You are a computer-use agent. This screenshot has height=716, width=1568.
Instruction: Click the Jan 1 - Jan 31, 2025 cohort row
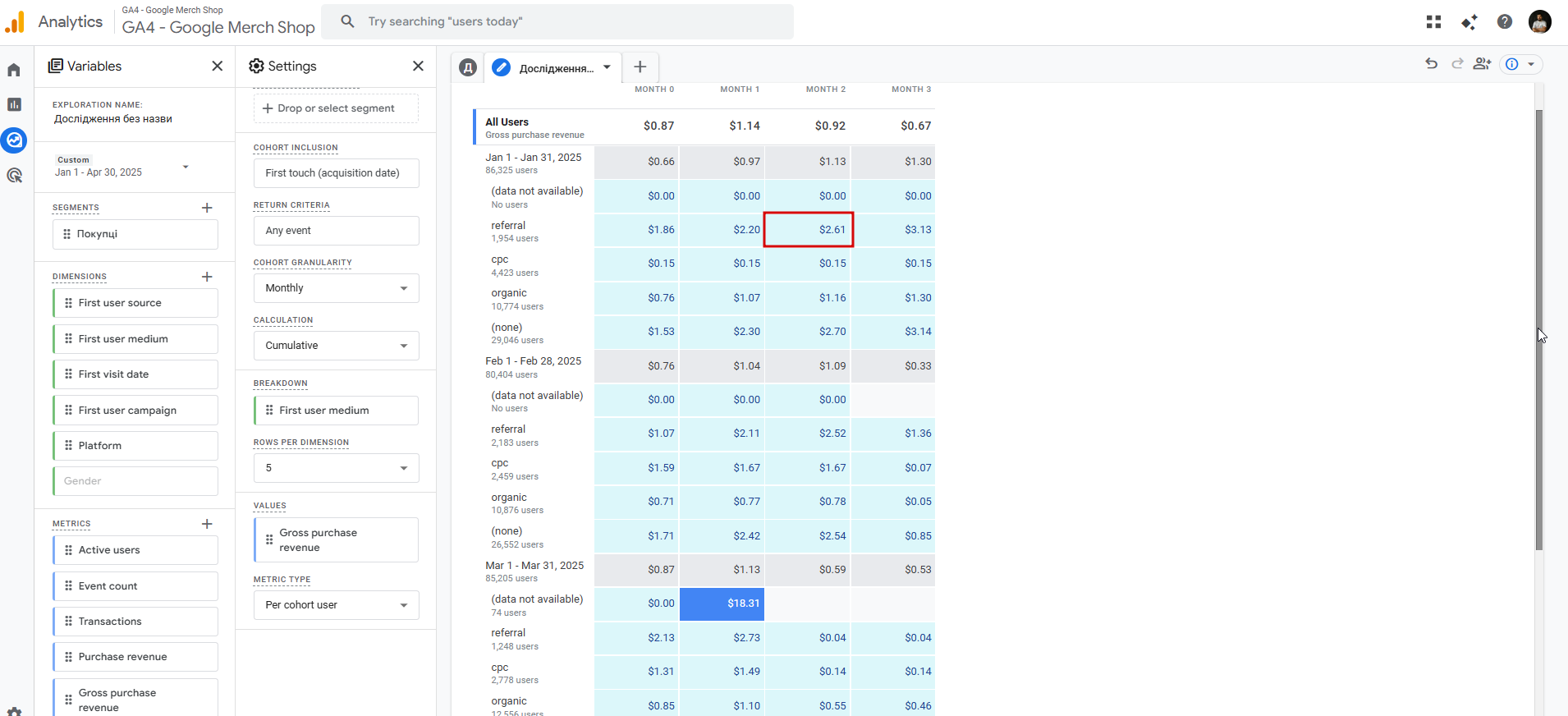(704, 163)
